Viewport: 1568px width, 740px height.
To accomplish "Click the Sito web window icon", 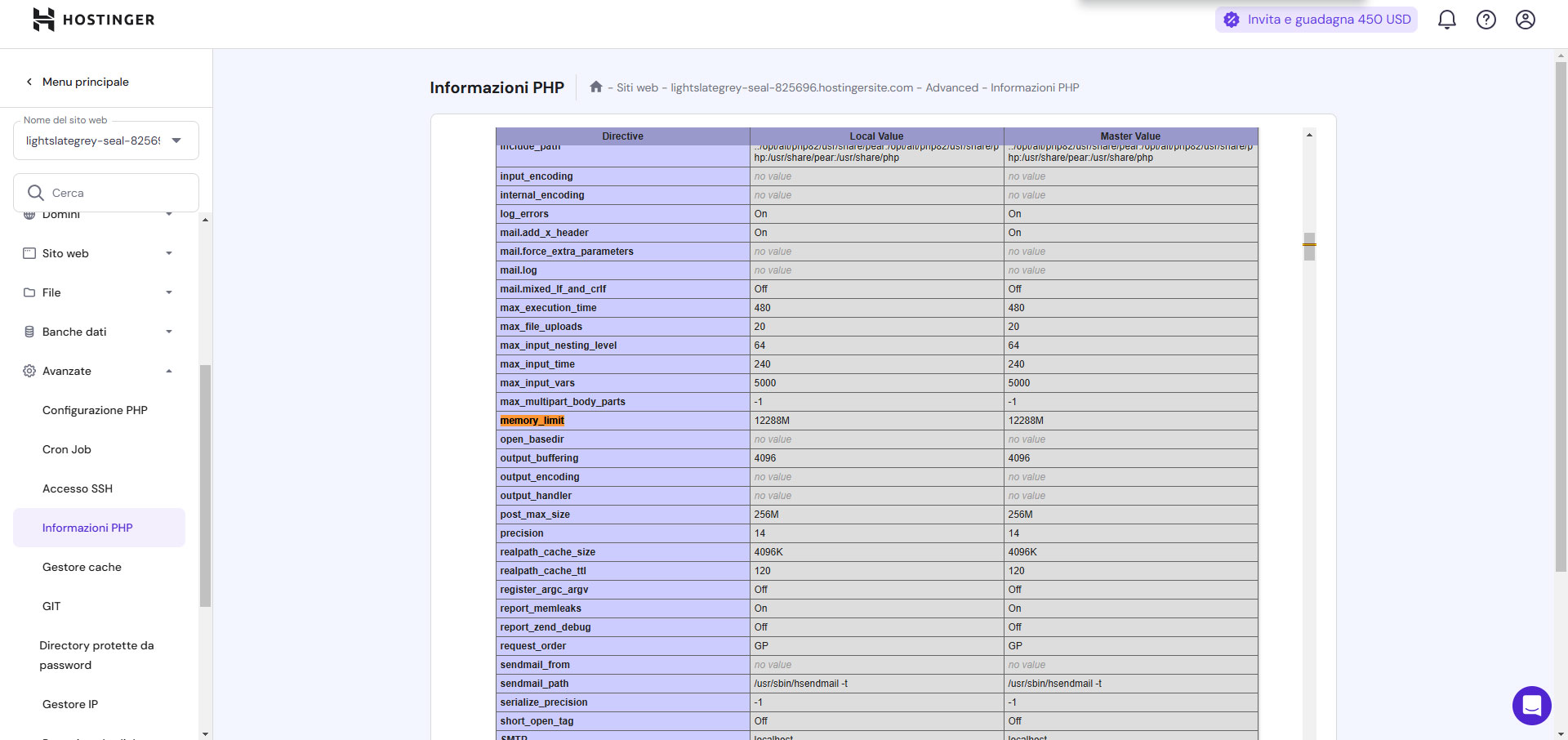I will [x=29, y=253].
